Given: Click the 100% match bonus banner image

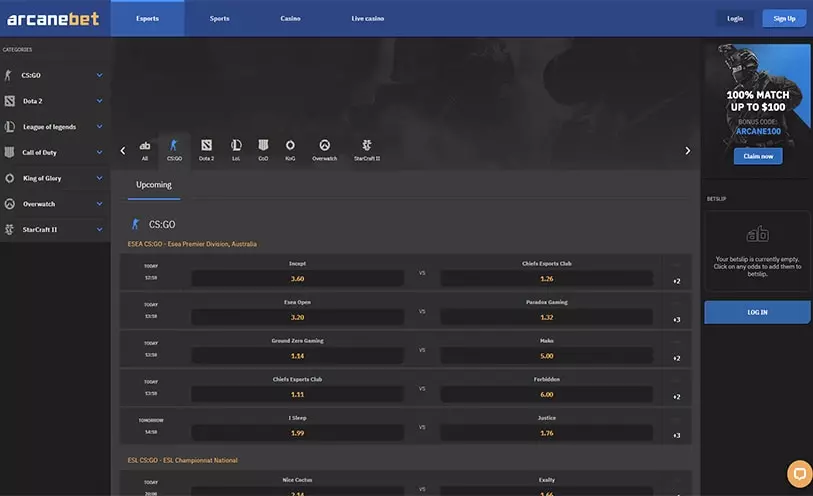Looking at the screenshot, I should coord(758,110).
